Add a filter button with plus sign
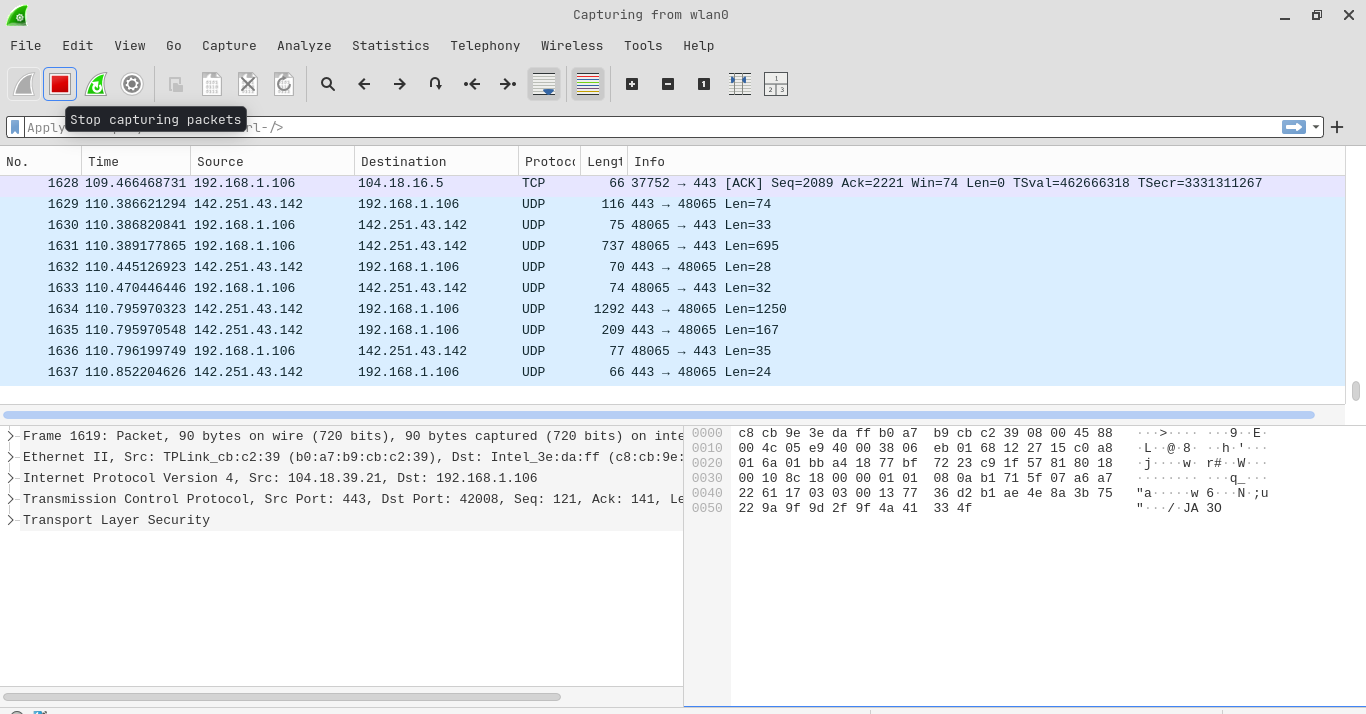This screenshot has height=714, width=1366. pos(1337,127)
